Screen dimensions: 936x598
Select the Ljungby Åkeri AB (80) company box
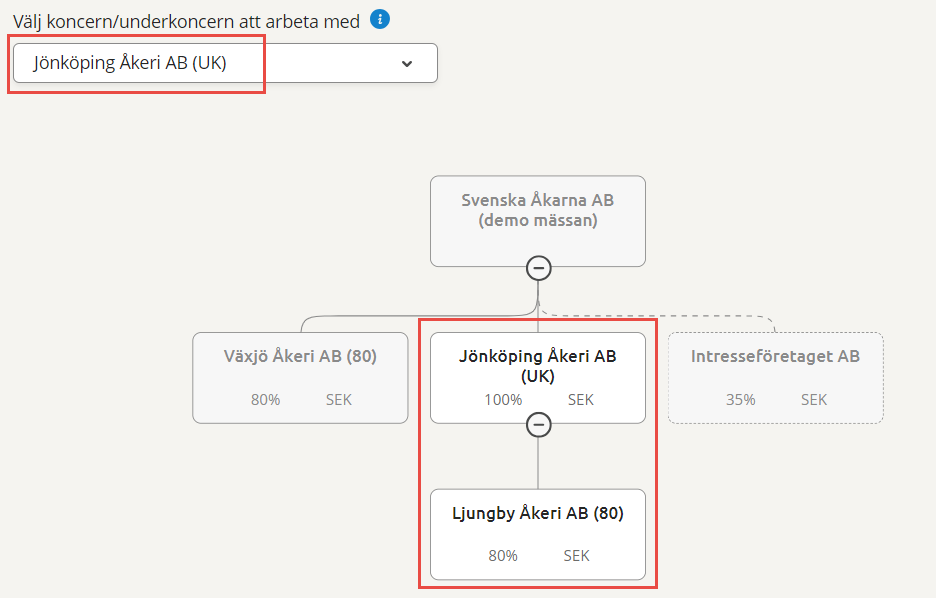[x=538, y=534]
